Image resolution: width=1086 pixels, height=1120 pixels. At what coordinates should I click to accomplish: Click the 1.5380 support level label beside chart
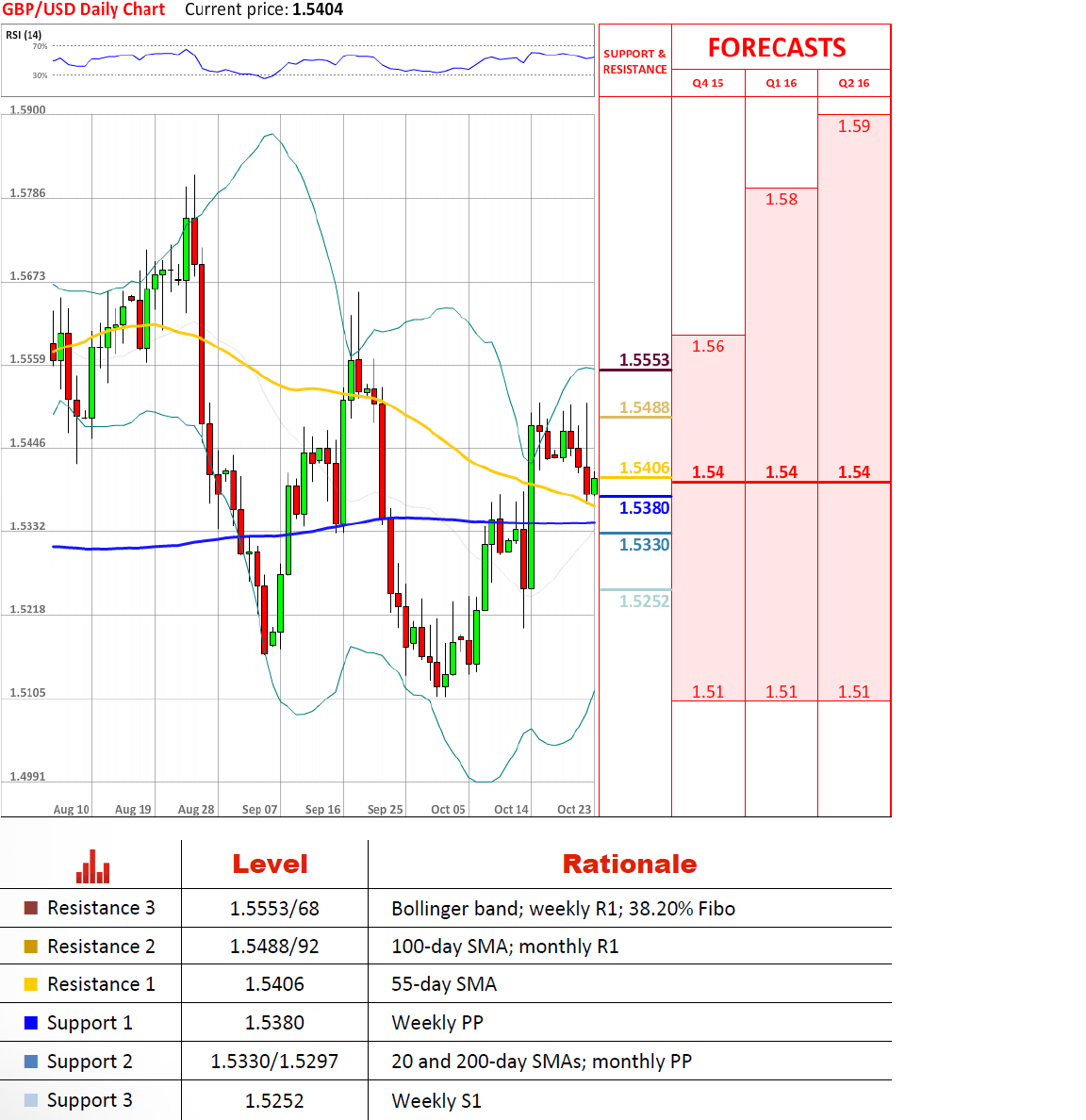(x=644, y=508)
